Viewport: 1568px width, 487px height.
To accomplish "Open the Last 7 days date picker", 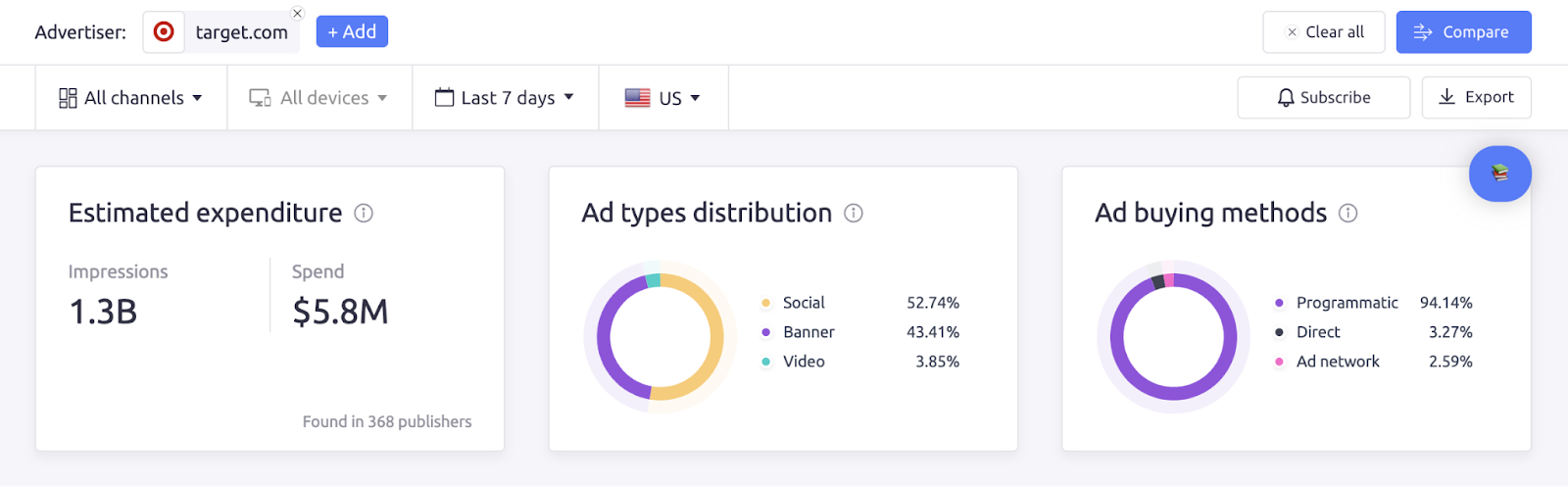I will tap(505, 98).
